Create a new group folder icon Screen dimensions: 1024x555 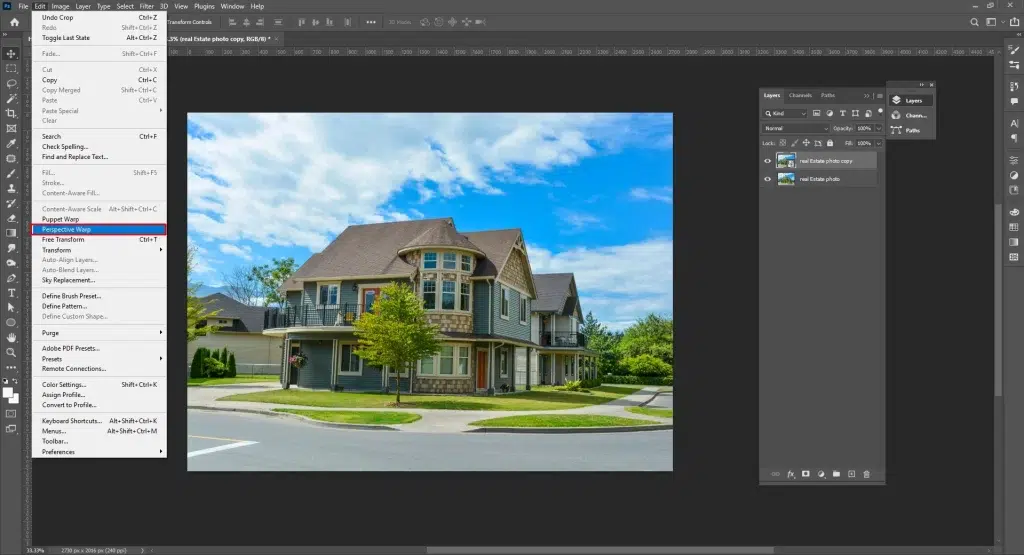[x=836, y=474]
